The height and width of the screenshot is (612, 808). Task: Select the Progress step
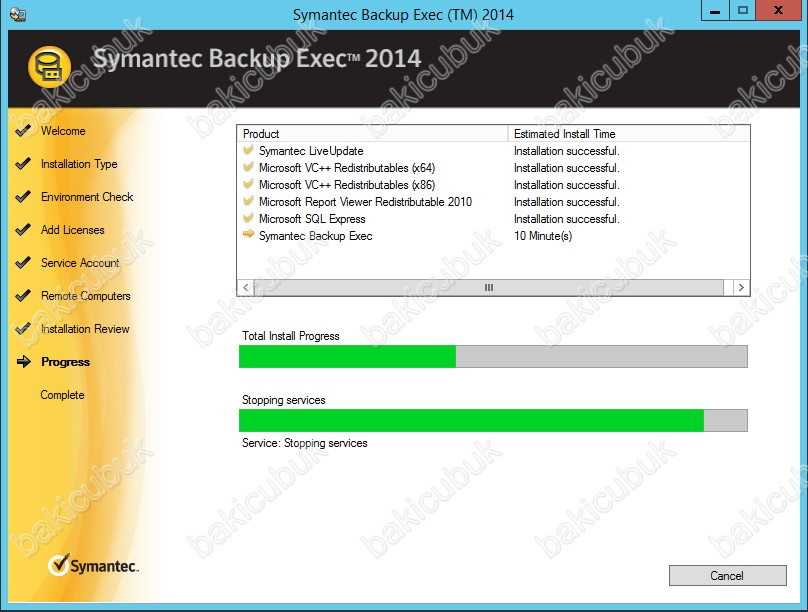pos(65,362)
